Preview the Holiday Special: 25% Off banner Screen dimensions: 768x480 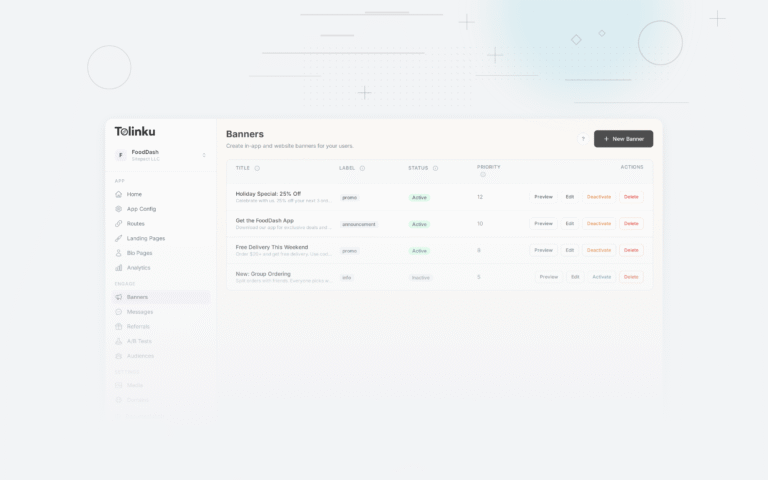pyautogui.click(x=543, y=197)
